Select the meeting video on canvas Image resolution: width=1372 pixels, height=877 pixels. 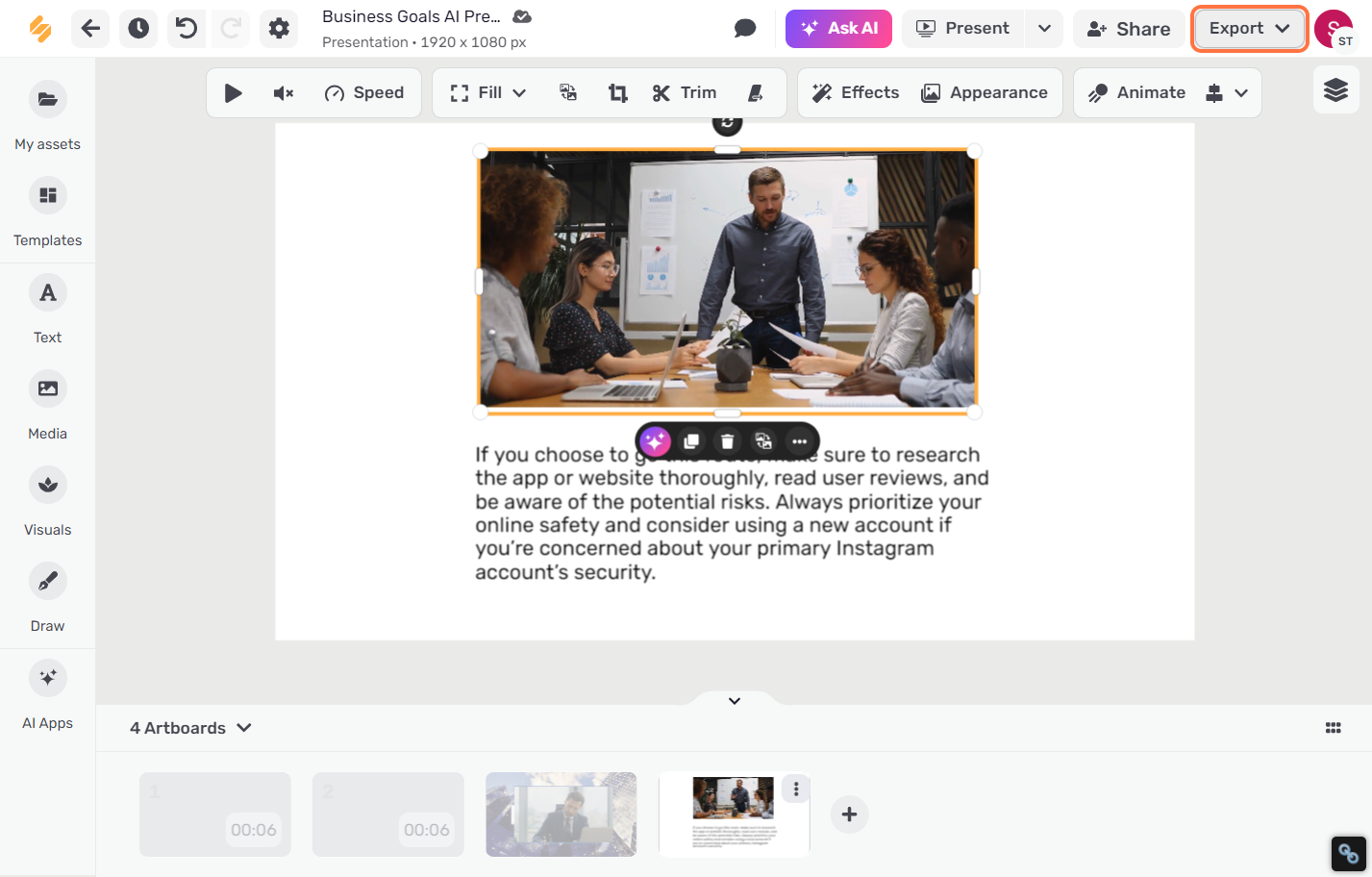pyautogui.click(x=728, y=281)
